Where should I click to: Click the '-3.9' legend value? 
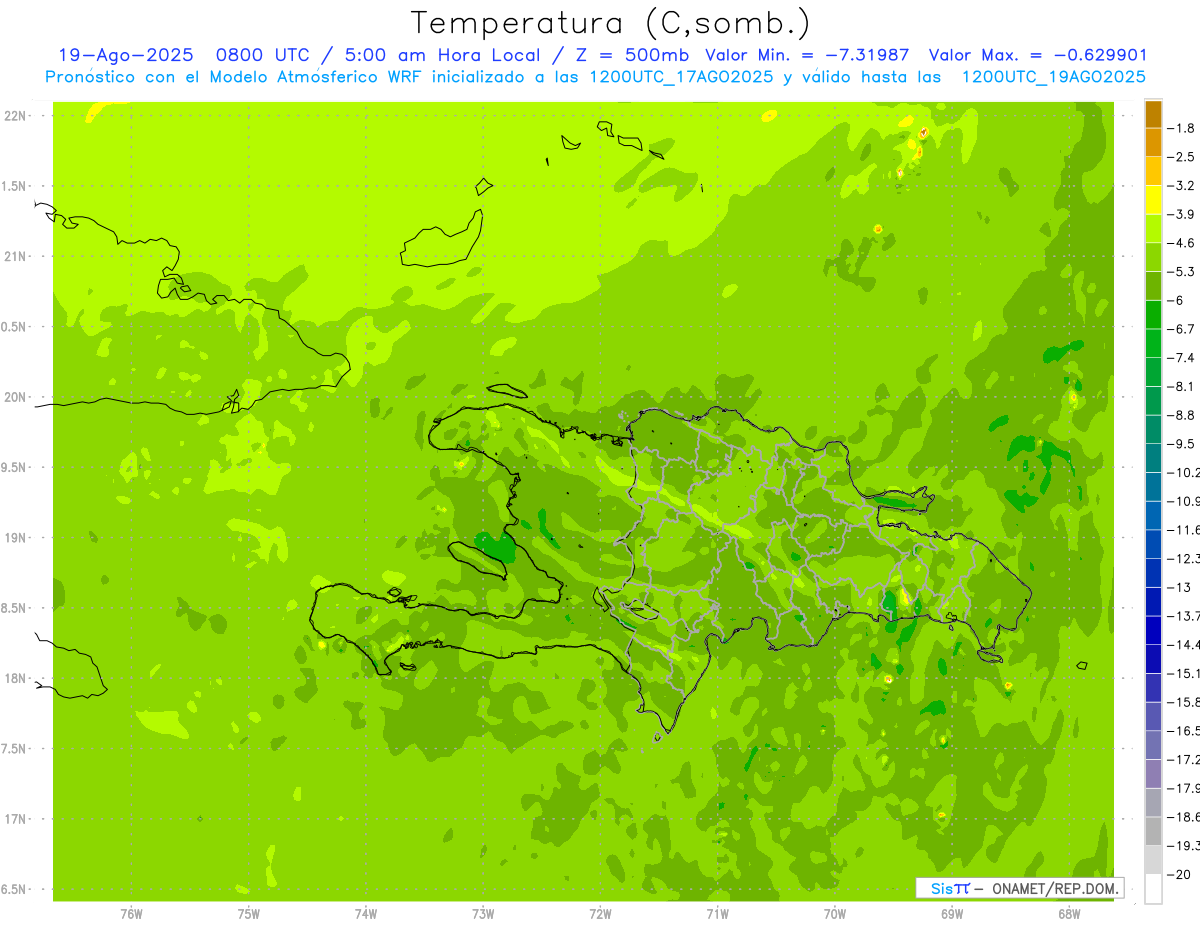1179,214
